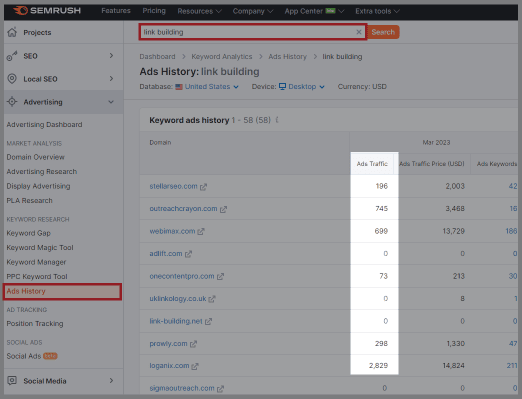Open Pricing in top navigation

coord(154,11)
